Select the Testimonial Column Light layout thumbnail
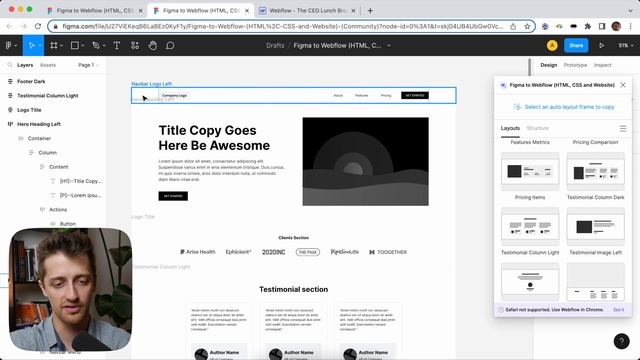The height and width of the screenshot is (360, 640). (x=530, y=227)
